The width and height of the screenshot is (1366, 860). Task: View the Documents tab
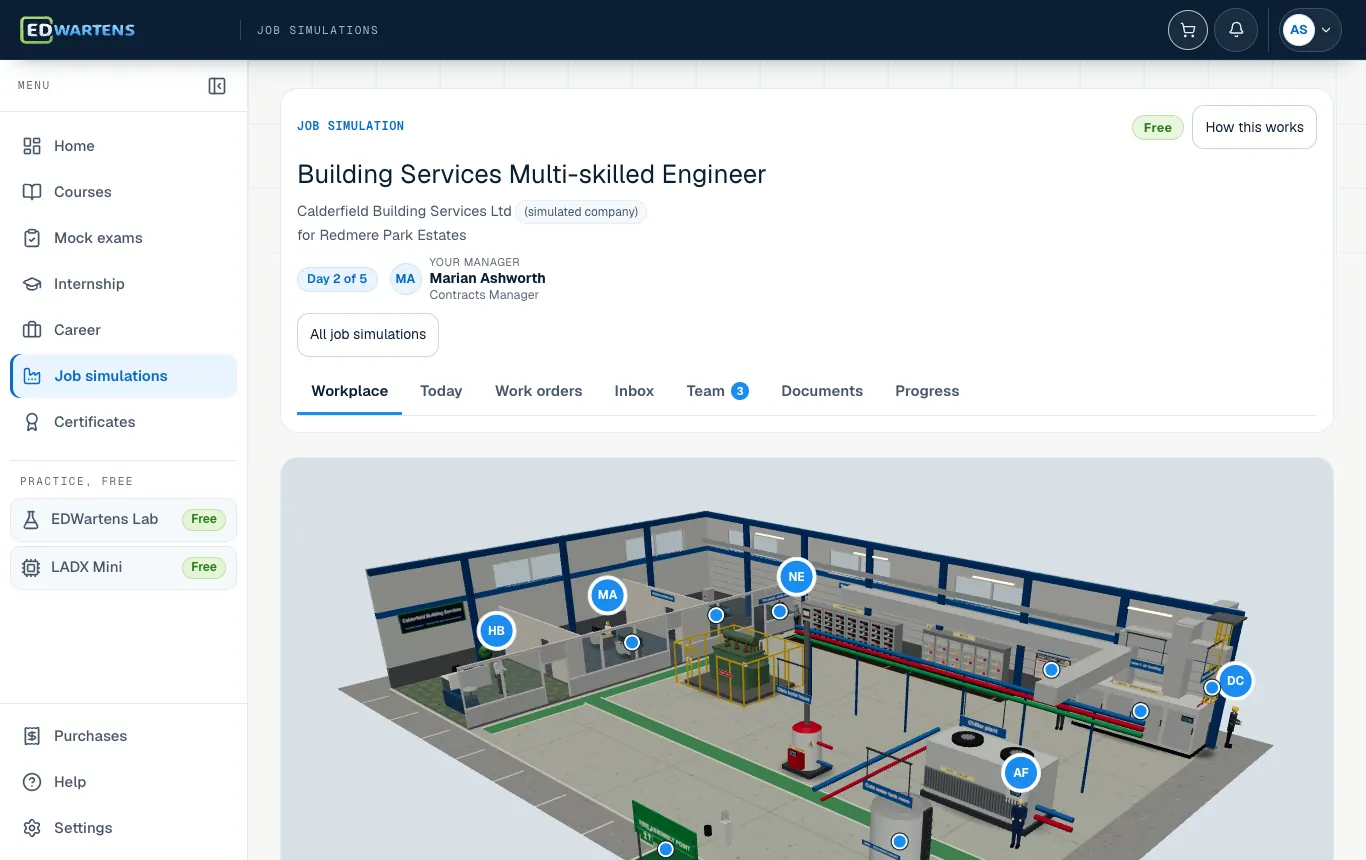(822, 391)
